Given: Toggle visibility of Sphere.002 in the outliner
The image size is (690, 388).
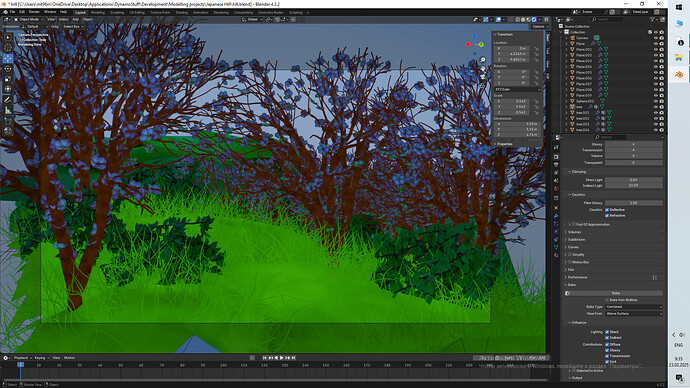Looking at the screenshot, I should 656,101.
